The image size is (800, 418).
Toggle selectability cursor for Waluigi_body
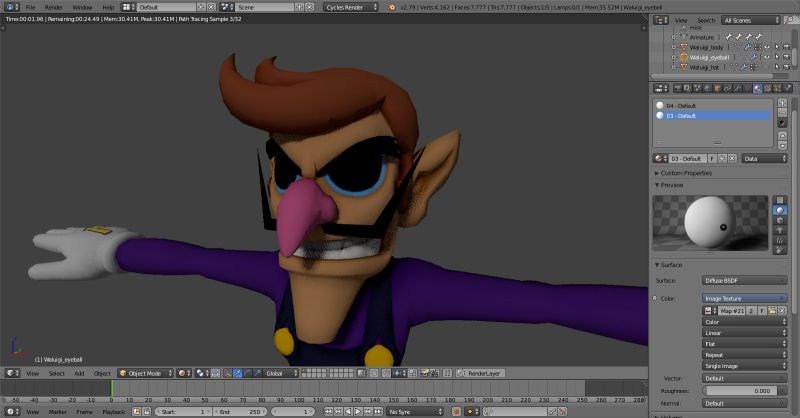pos(777,47)
